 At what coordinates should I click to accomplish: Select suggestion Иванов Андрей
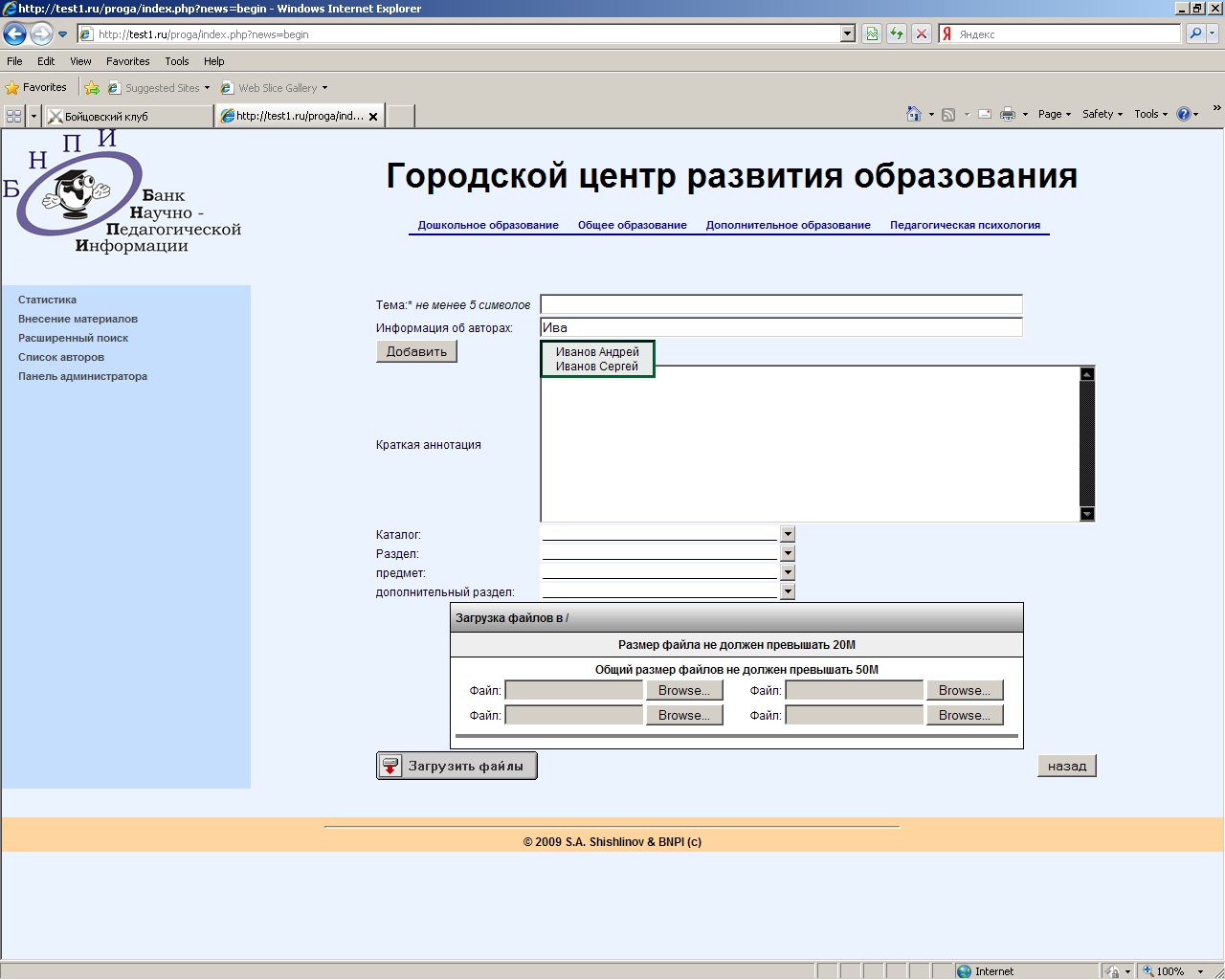point(597,352)
